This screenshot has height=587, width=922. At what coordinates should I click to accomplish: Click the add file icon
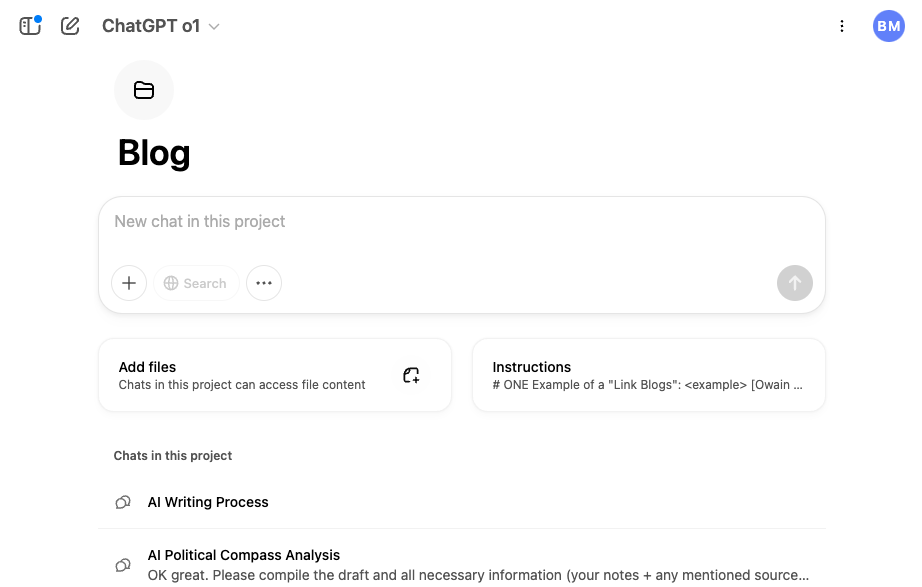click(x=411, y=375)
